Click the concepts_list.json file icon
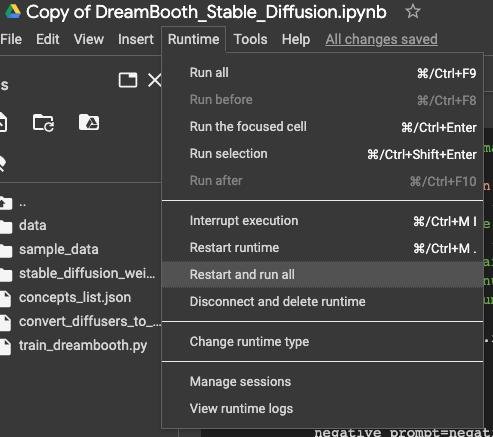Image resolution: width=493 pixels, height=437 pixels. 5,298
